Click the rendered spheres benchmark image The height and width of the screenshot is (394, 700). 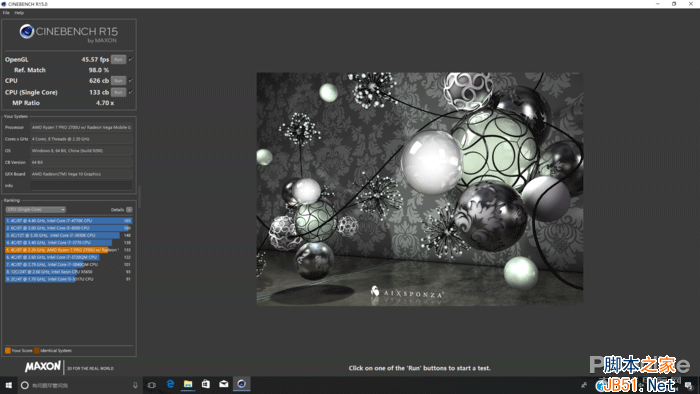[420, 189]
